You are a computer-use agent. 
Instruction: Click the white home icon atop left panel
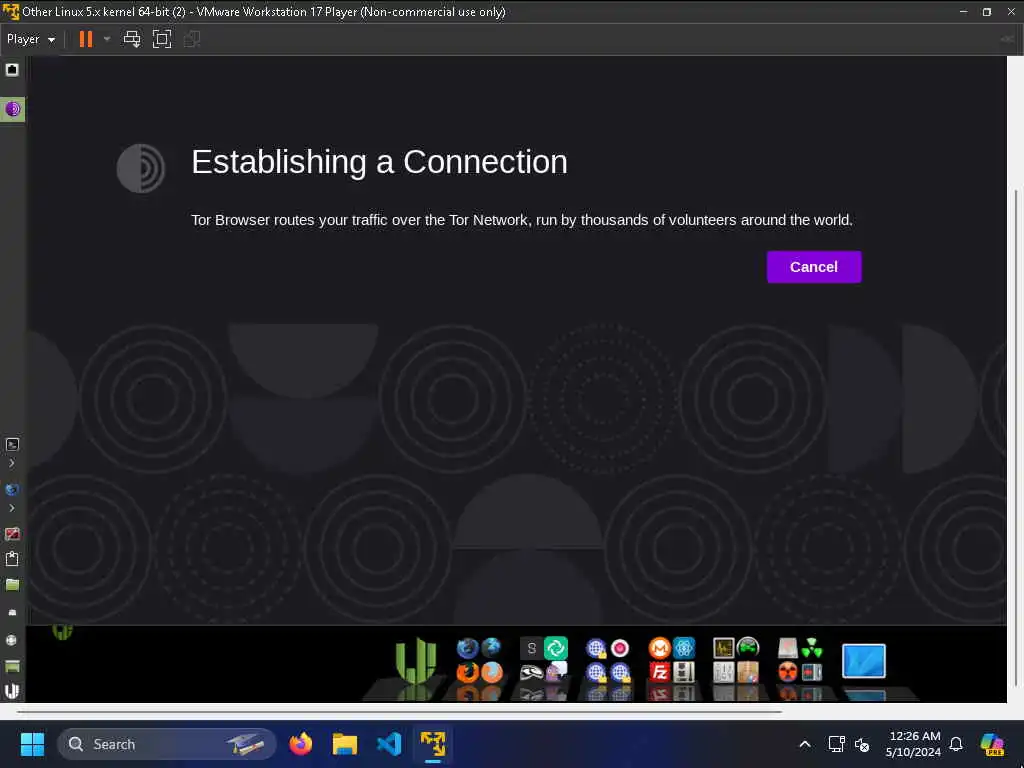tap(12, 69)
